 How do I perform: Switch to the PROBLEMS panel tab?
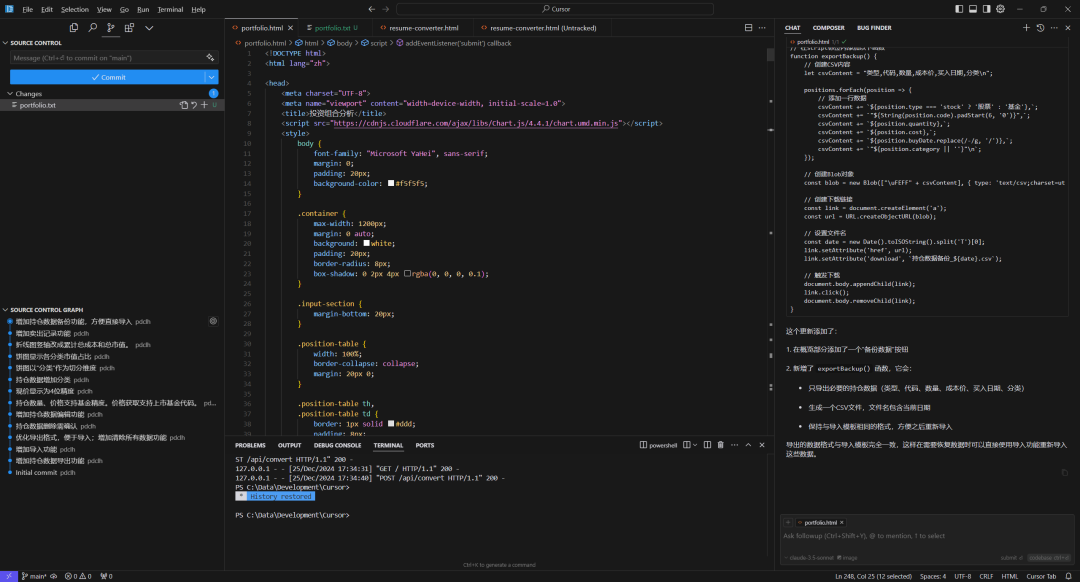click(250, 446)
